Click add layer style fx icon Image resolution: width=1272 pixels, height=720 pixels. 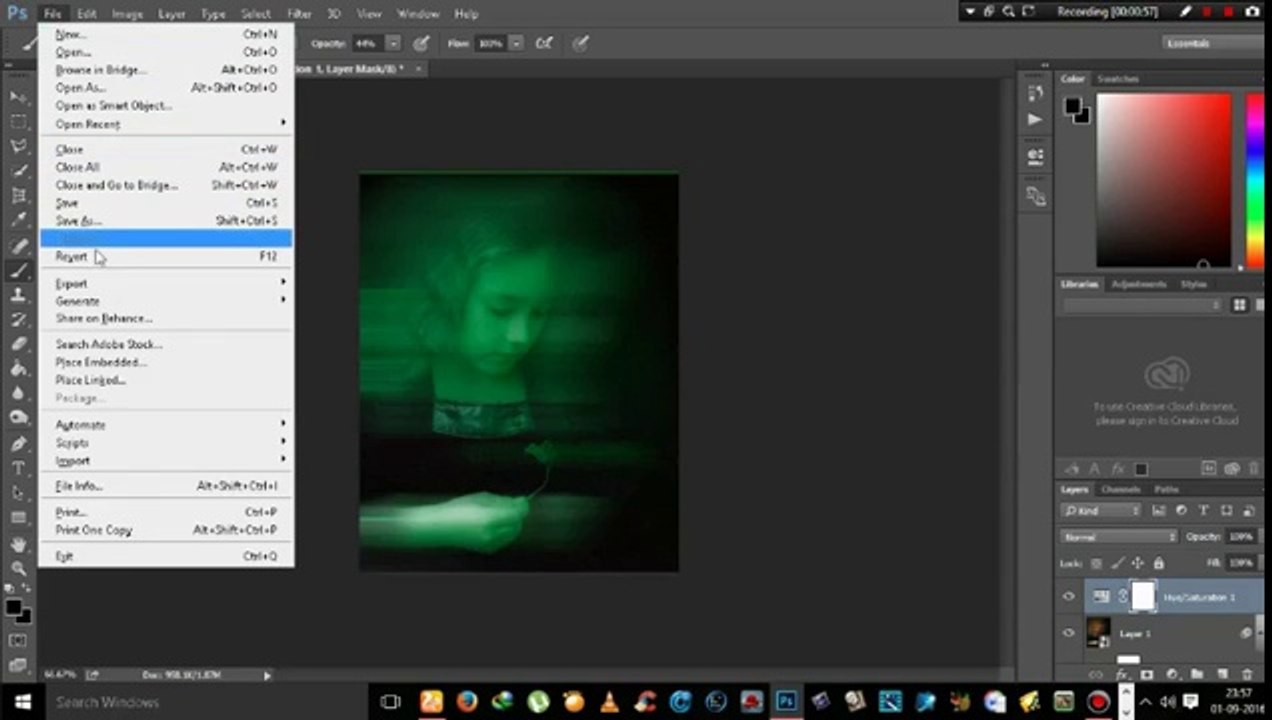1122,675
